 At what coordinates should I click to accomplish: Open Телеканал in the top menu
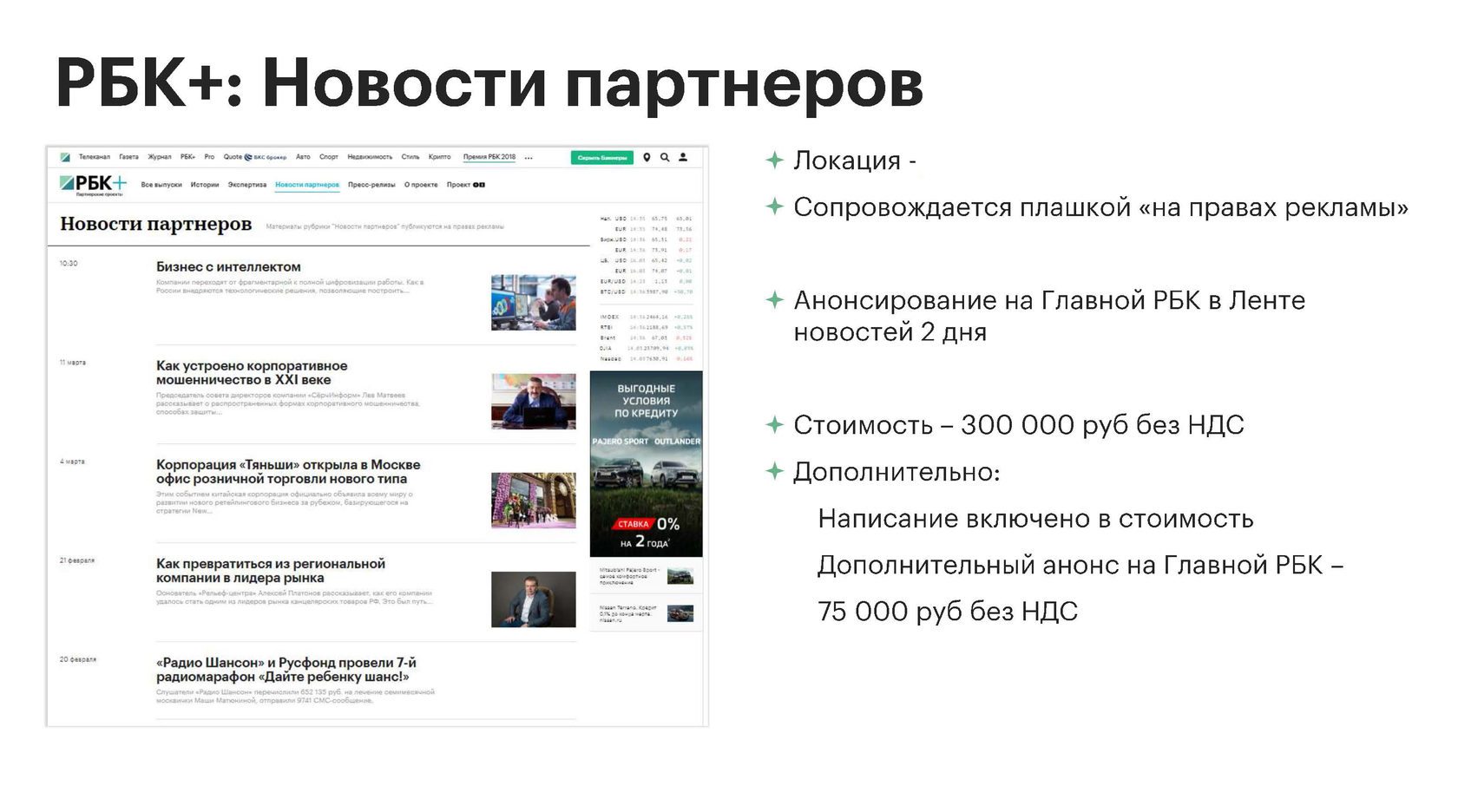(x=95, y=157)
